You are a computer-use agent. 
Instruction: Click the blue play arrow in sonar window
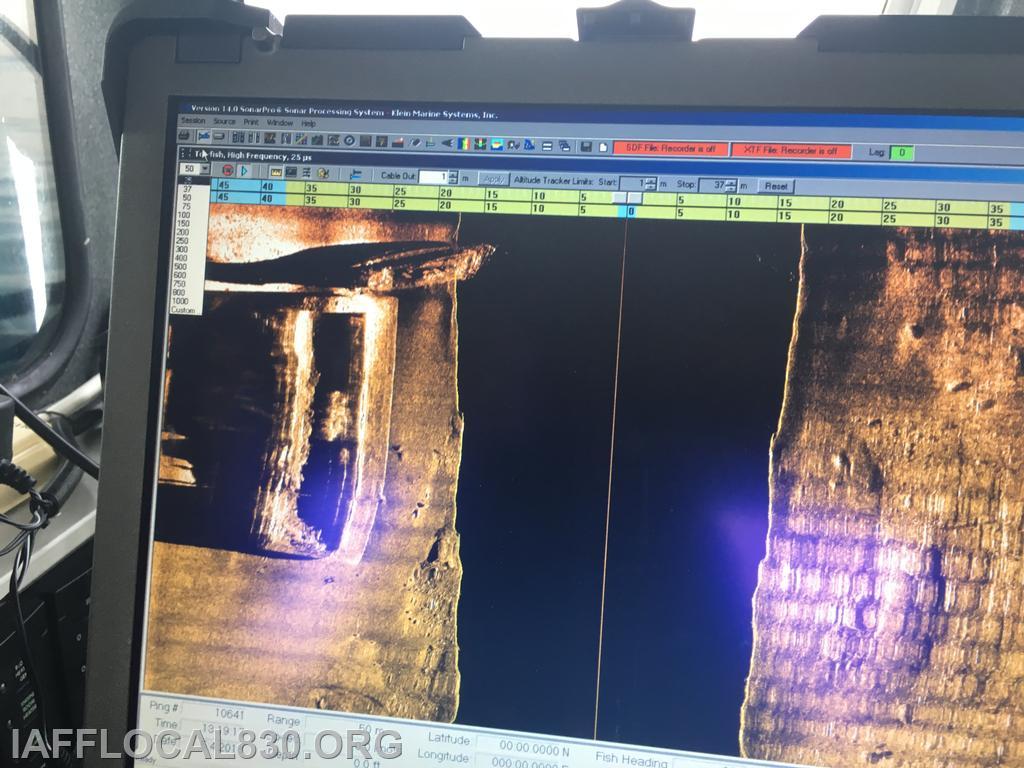coord(244,171)
